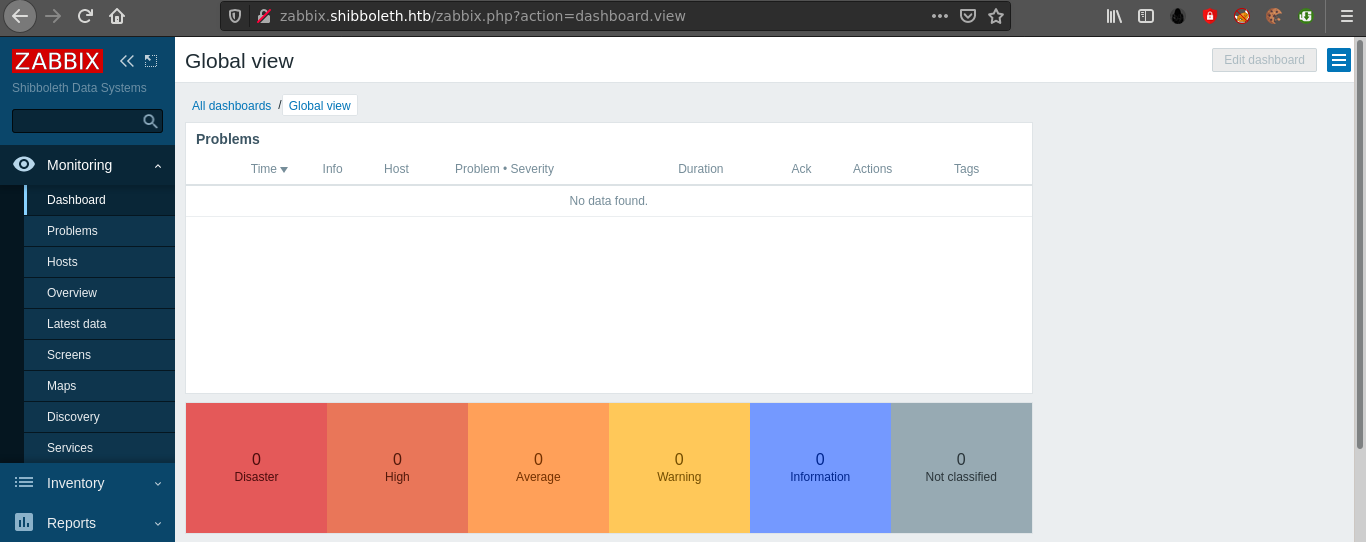Click the search magnifier icon in the sidebar

[150, 121]
